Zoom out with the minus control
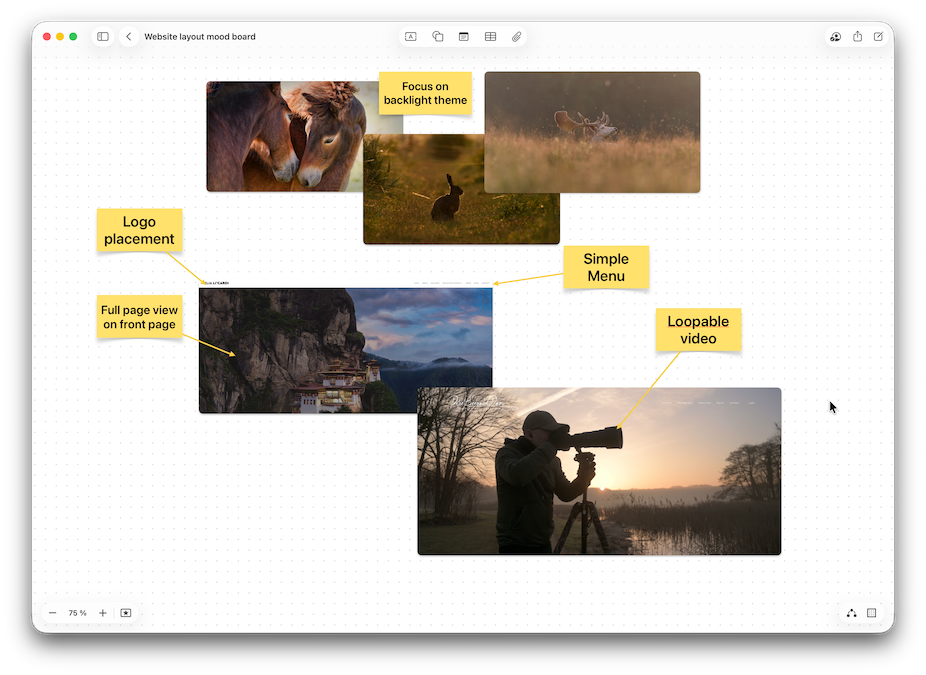The image size is (926, 675). [x=52, y=612]
